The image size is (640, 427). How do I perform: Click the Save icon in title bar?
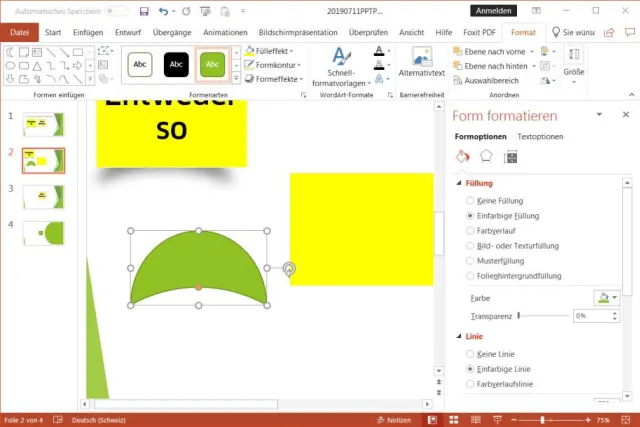144,11
